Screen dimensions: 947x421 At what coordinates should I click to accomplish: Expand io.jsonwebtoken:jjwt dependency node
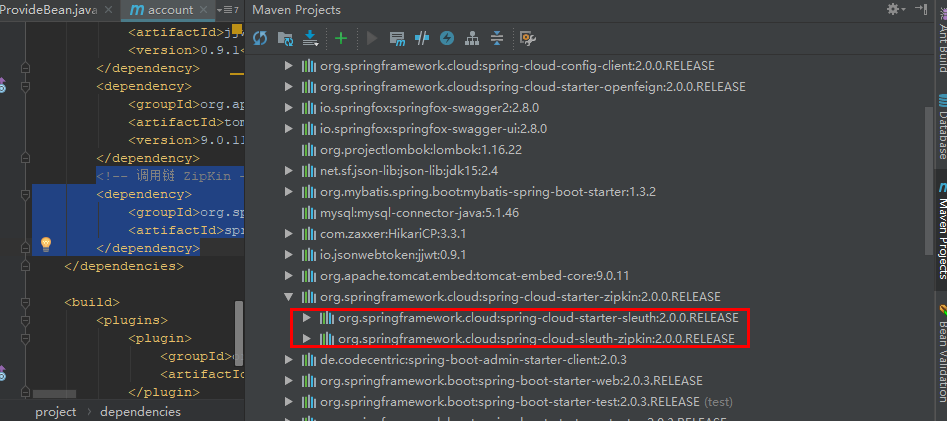click(289, 255)
